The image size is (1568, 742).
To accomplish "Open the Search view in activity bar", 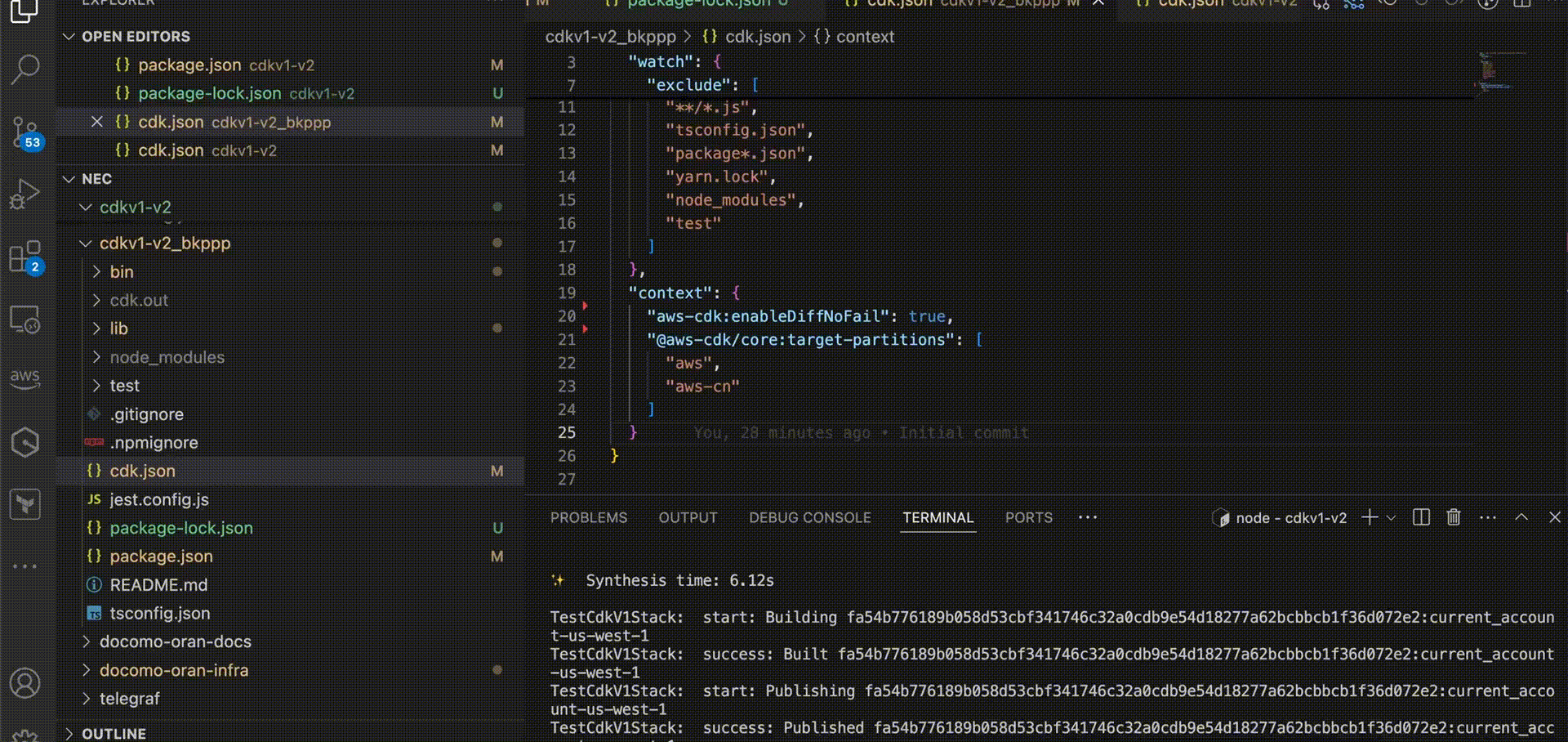I will [x=25, y=69].
